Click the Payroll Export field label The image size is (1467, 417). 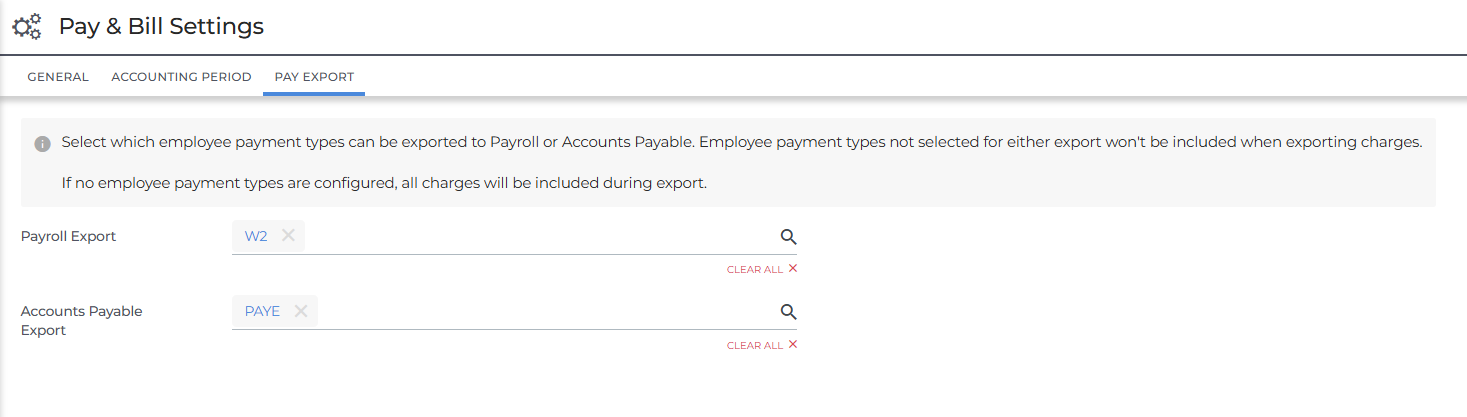(69, 237)
